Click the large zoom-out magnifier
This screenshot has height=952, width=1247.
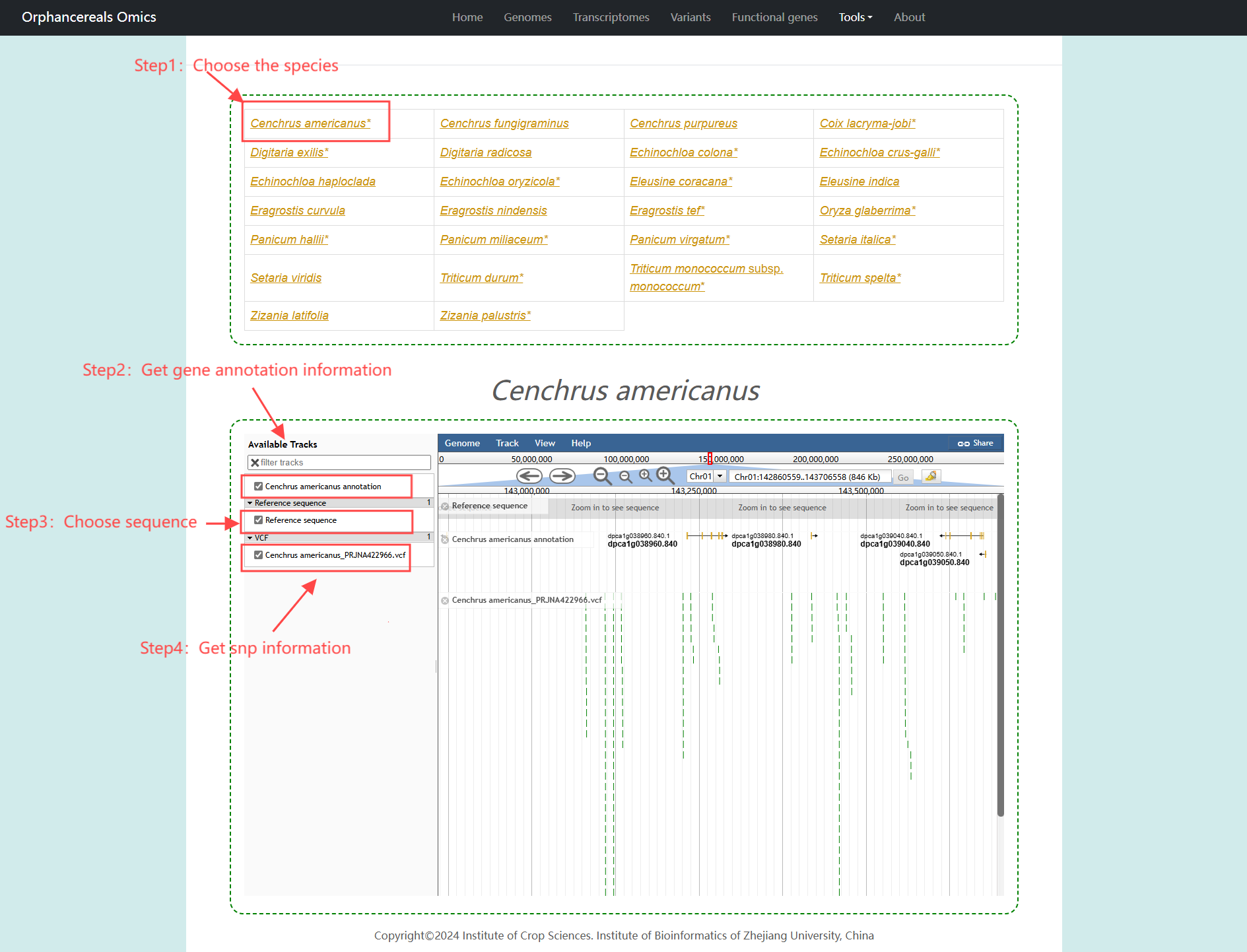click(602, 476)
